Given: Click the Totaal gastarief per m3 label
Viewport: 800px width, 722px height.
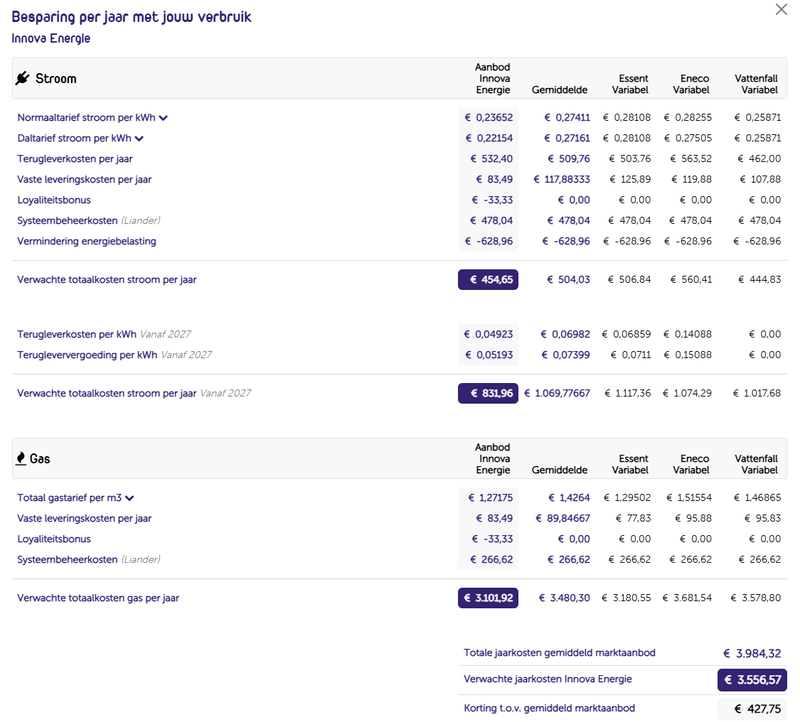Looking at the screenshot, I should [69, 497].
